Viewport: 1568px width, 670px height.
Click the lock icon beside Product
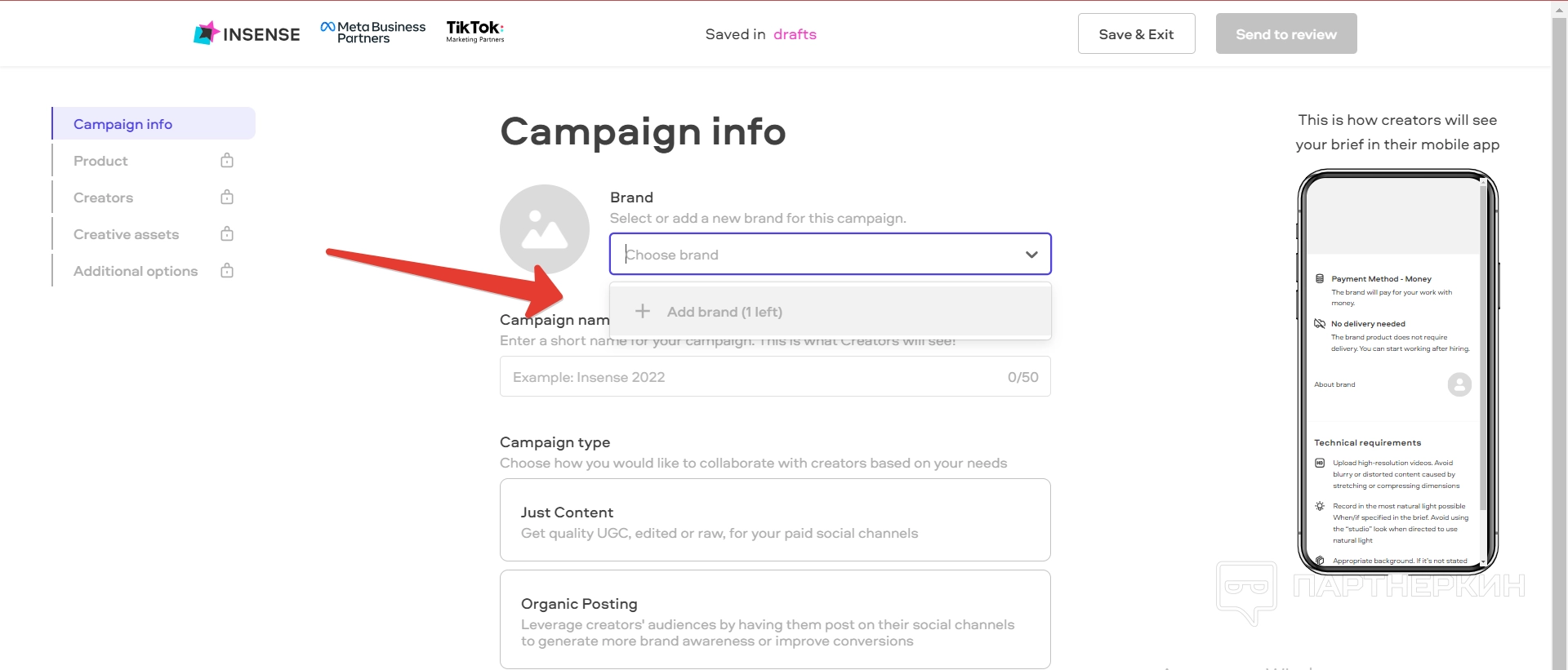tap(227, 161)
